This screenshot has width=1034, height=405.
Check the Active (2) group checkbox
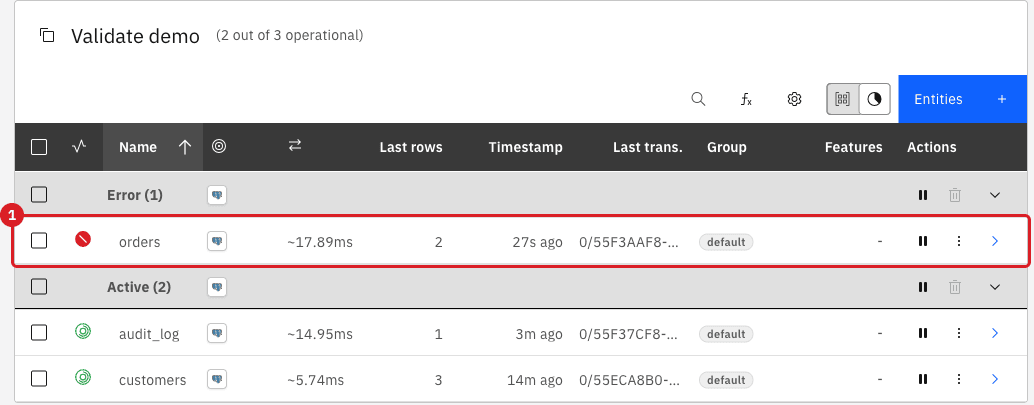(x=39, y=287)
